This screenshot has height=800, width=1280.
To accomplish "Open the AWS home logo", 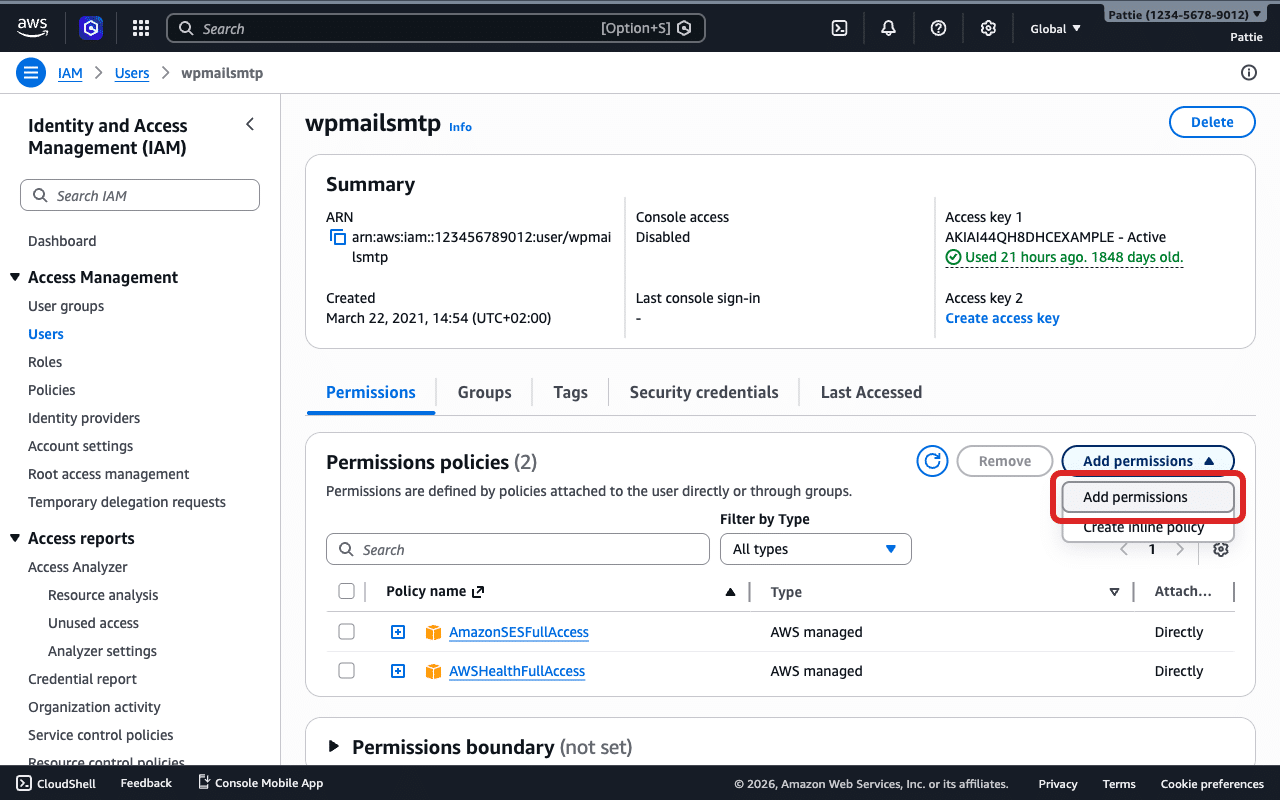I will 33,28.
